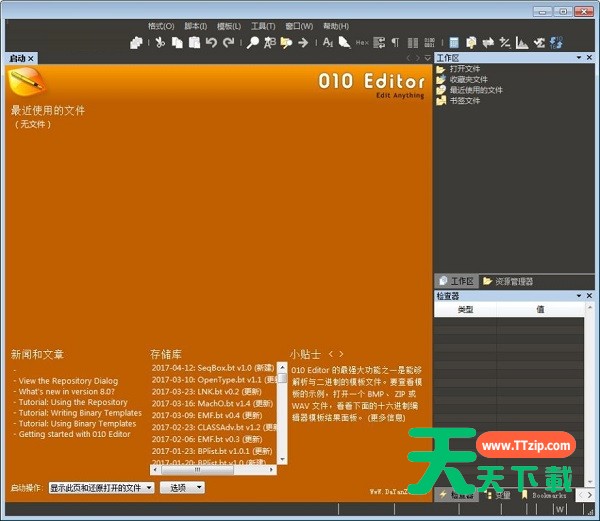
Task: Open the 脚本(I) menu
Action: 196,26
